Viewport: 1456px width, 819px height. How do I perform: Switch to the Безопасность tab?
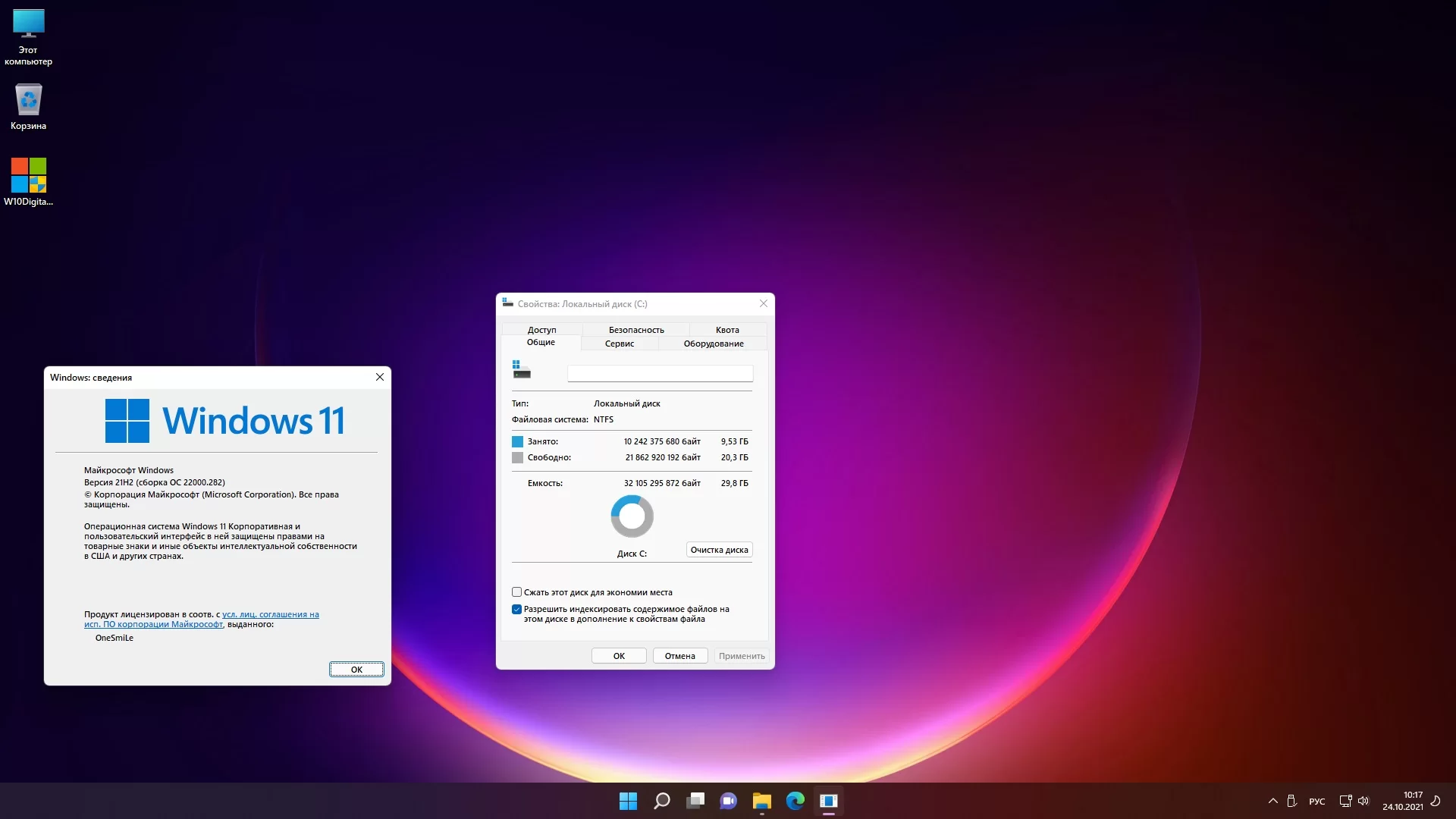pyautogui.click(x=635, y=330)
